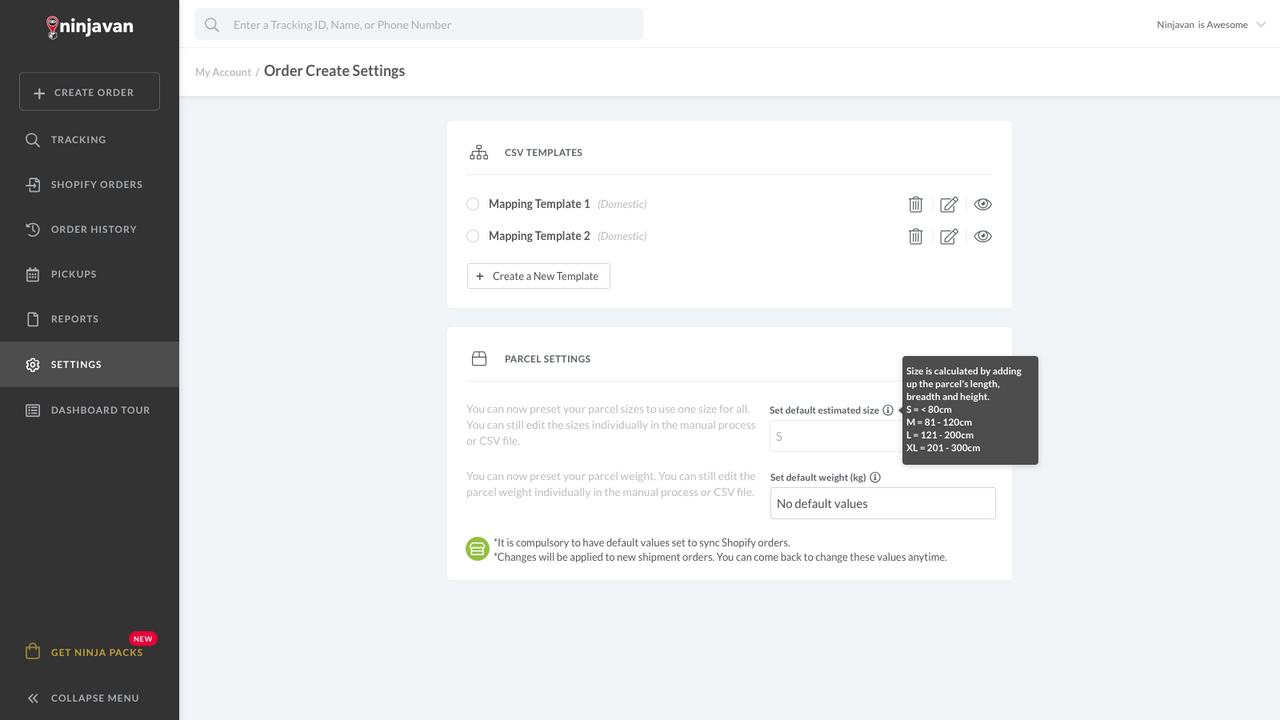Focus the Tracking ID search field

coord(419,24)
